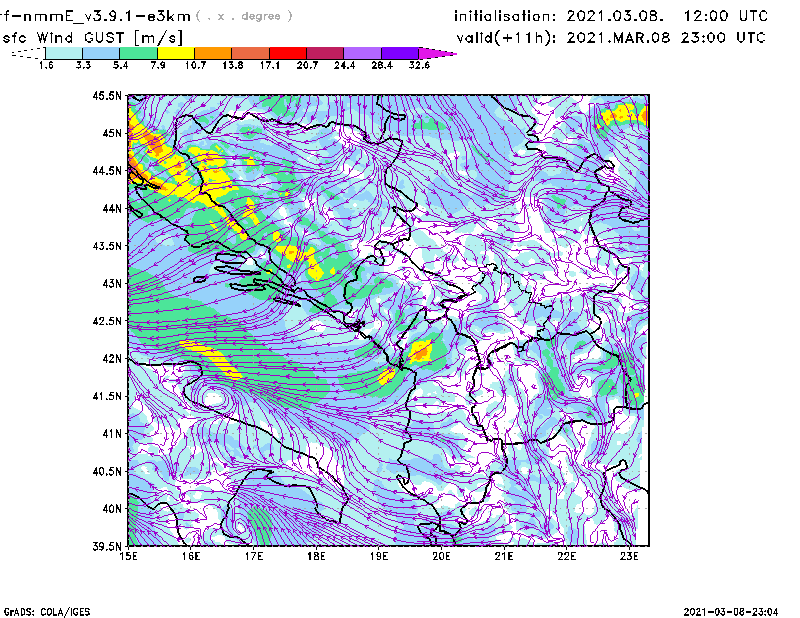
Task: Click the '45.5N' latitude label
Action: [107, 95]
